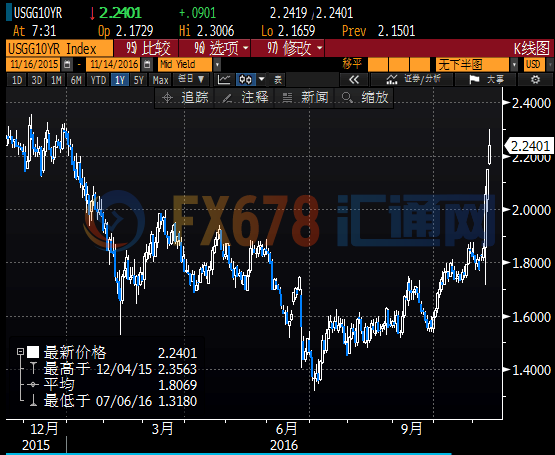
Task: Select 最低于 low marker in legend
Action: coord(33,400)
